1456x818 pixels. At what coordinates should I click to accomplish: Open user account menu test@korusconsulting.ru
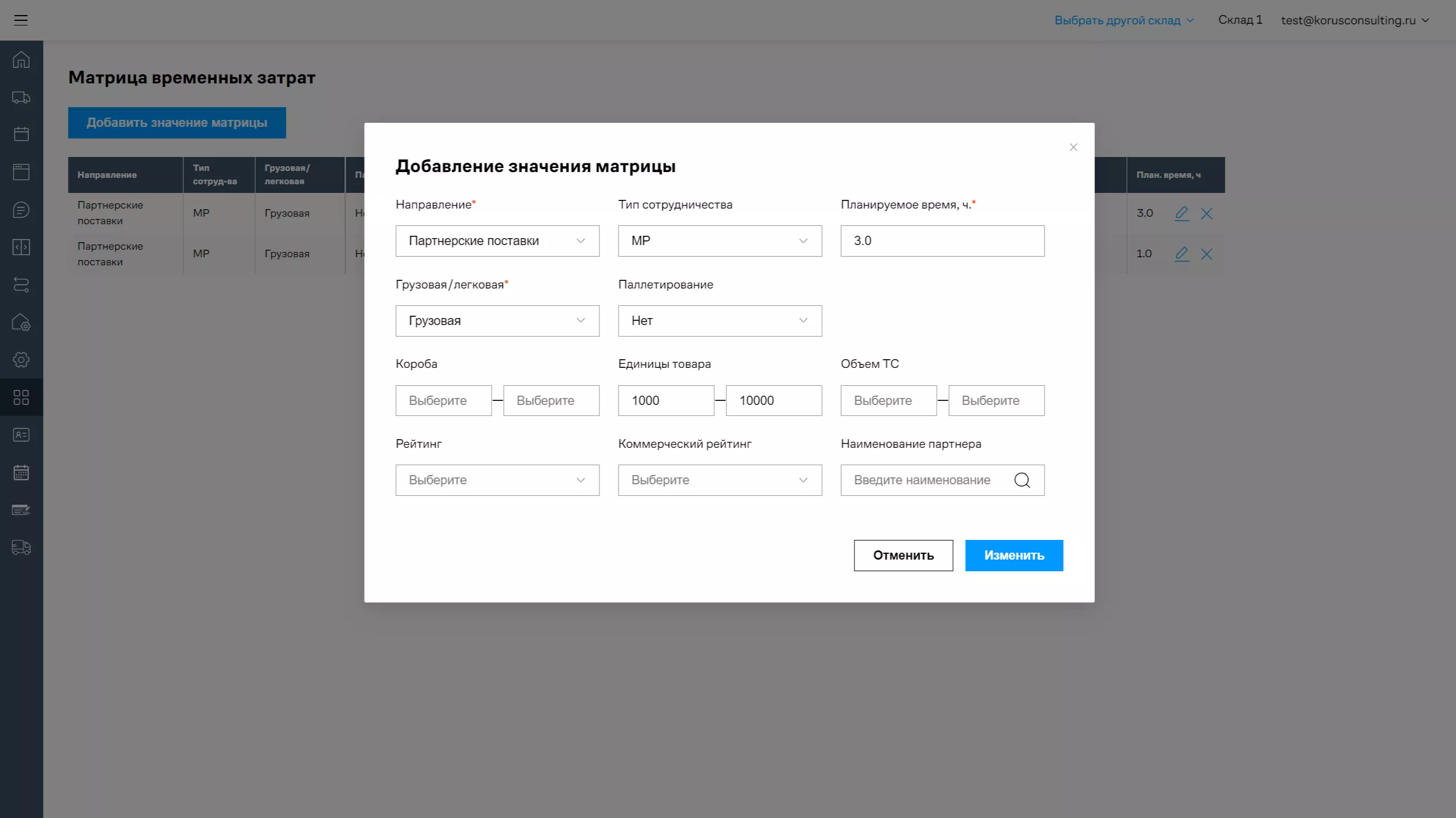pyautogui.click(x=1355, y=20)
